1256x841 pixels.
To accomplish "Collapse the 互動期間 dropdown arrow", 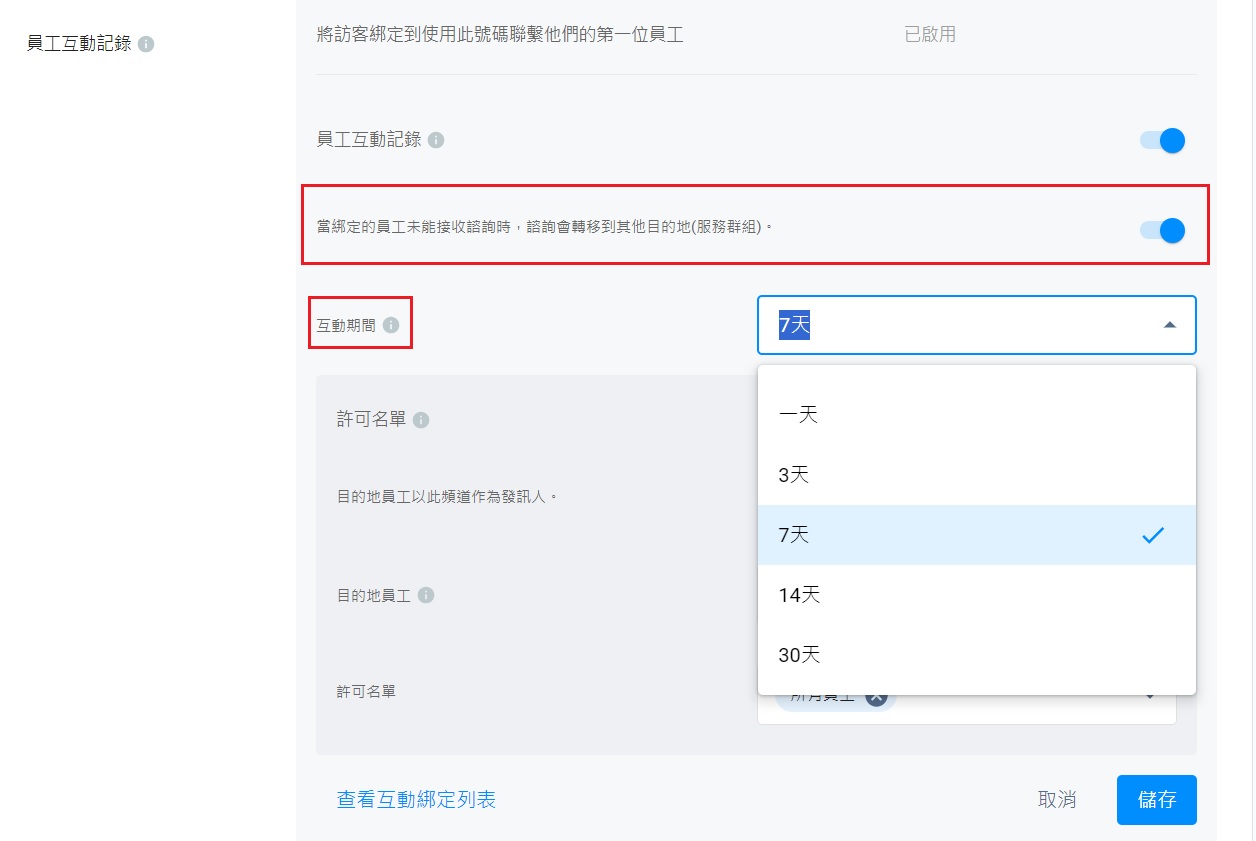I will (x=1169, y=325).
